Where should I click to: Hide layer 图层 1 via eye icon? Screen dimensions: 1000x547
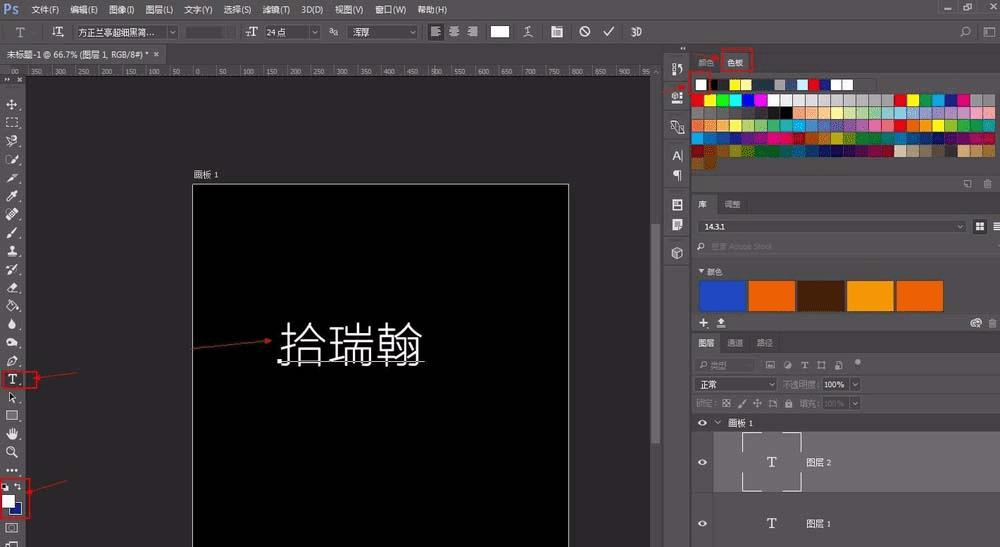702,523
